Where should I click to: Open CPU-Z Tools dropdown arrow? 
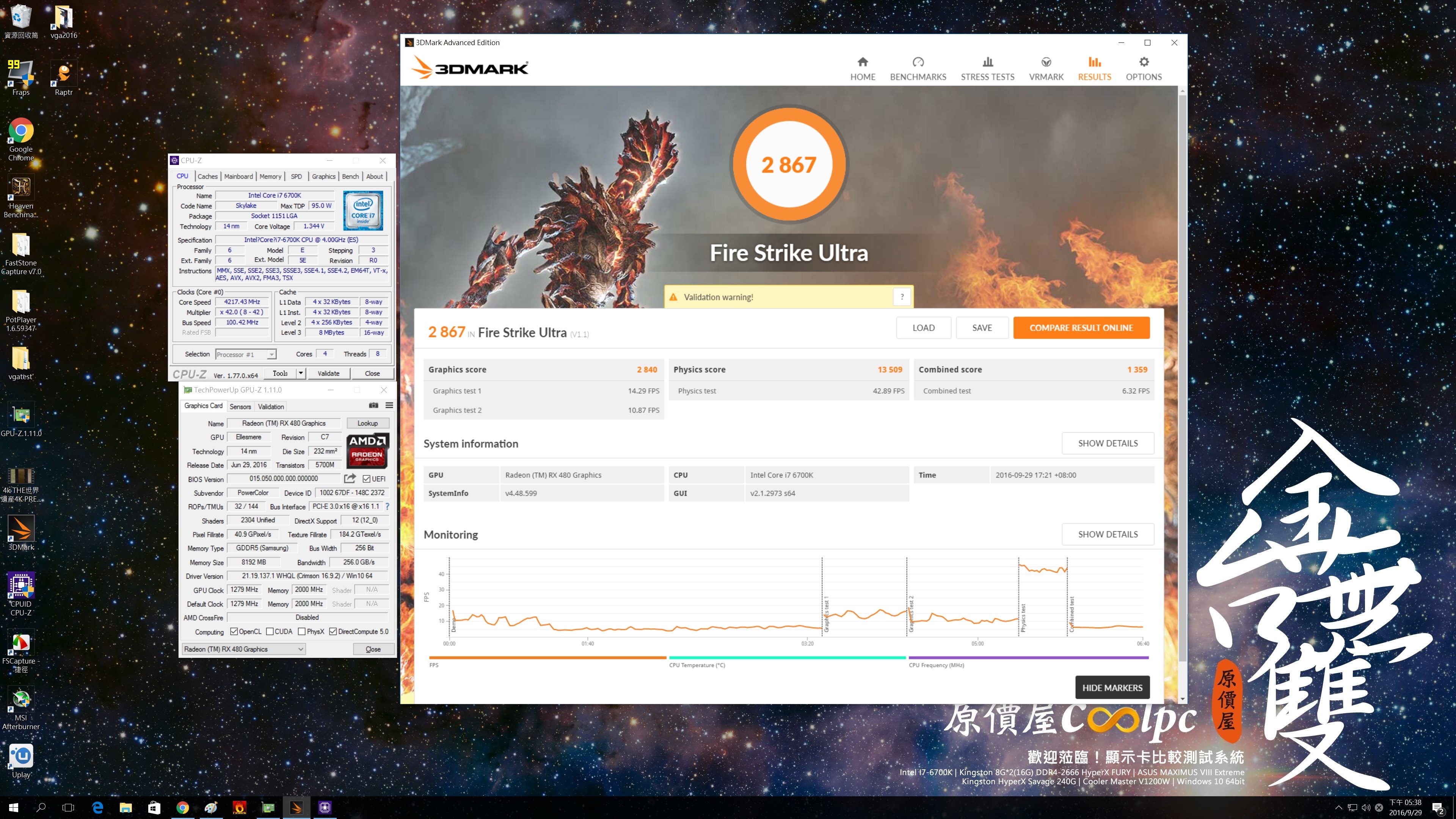[x=301, y=373]
